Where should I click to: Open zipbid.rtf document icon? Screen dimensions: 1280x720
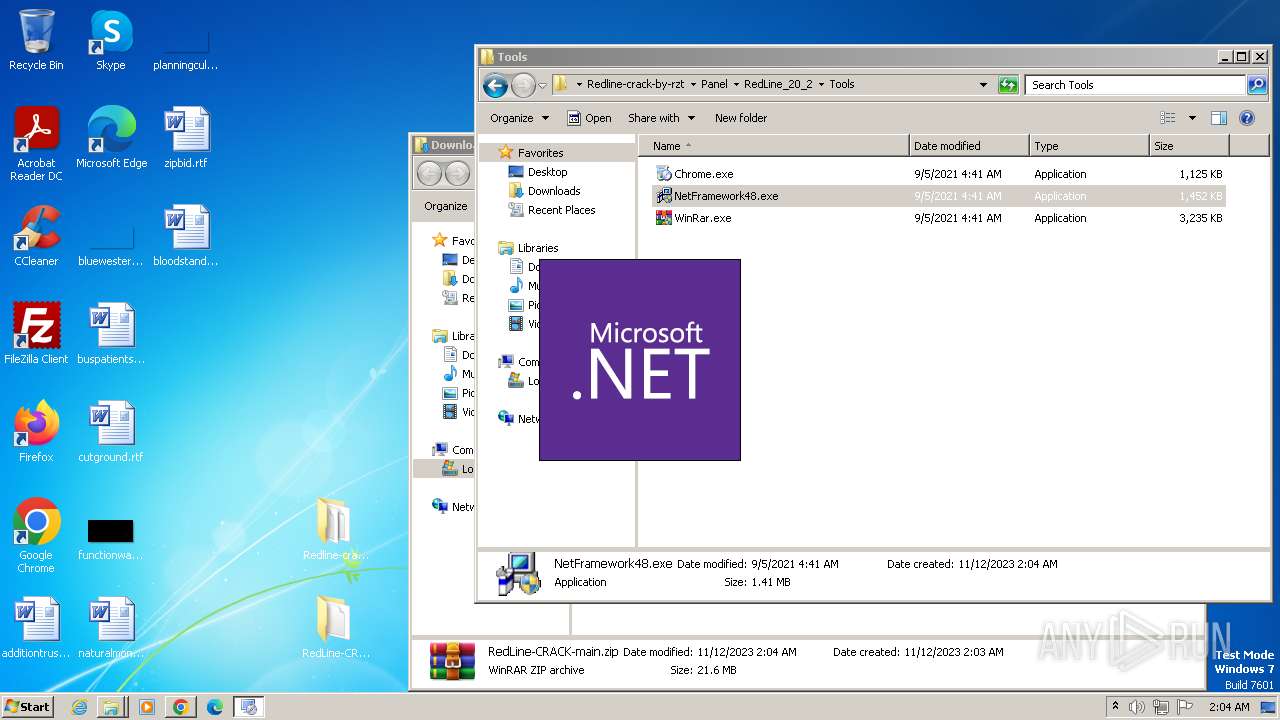186,138
